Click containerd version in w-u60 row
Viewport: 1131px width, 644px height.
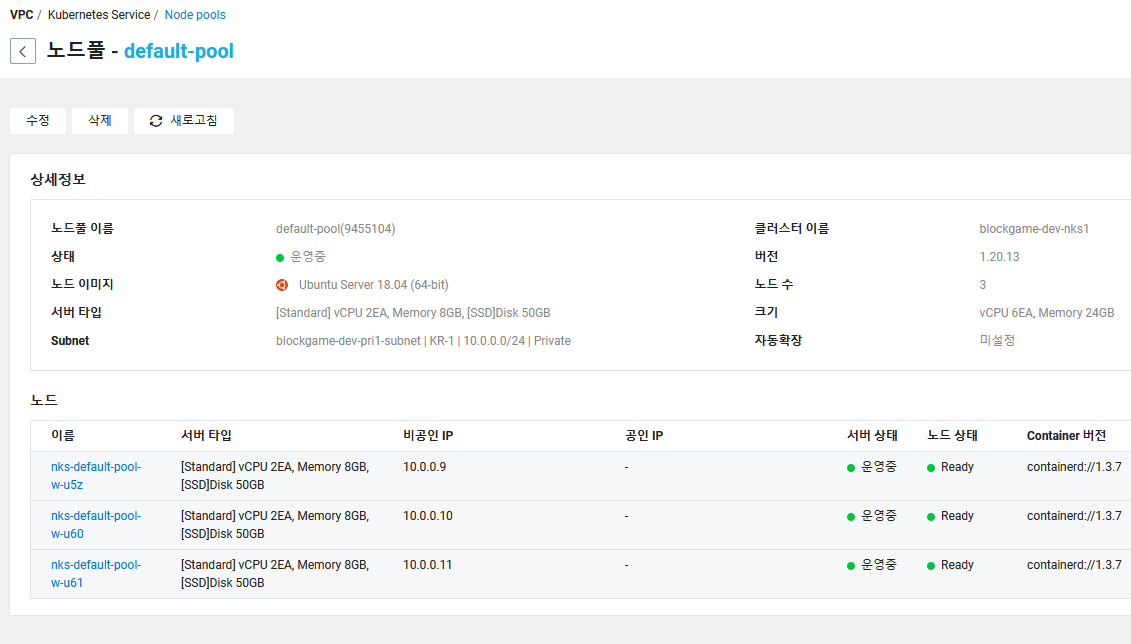[1074, 516]
